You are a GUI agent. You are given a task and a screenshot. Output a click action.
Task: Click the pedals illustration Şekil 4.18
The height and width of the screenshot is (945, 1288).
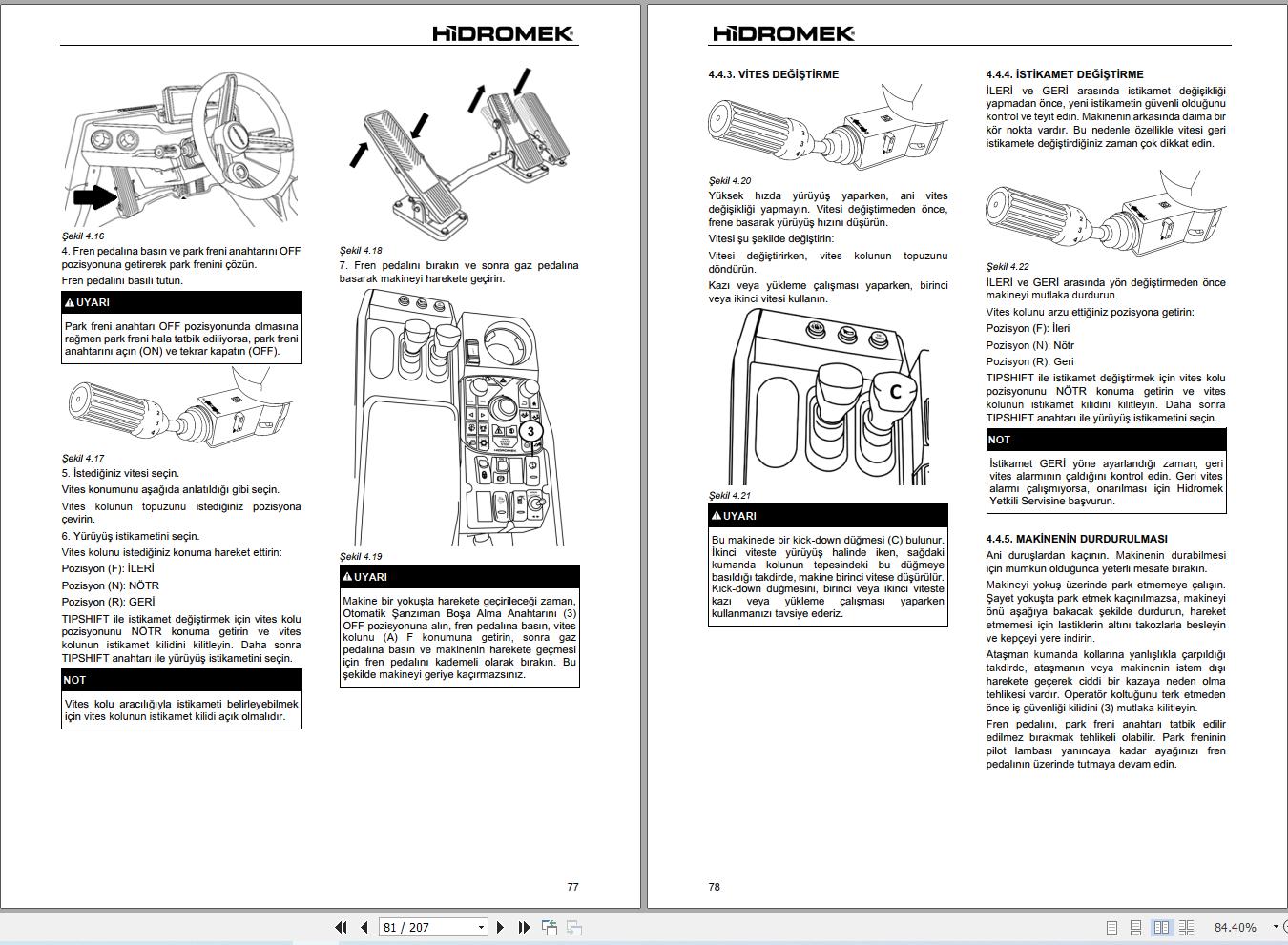click(458, 155)
